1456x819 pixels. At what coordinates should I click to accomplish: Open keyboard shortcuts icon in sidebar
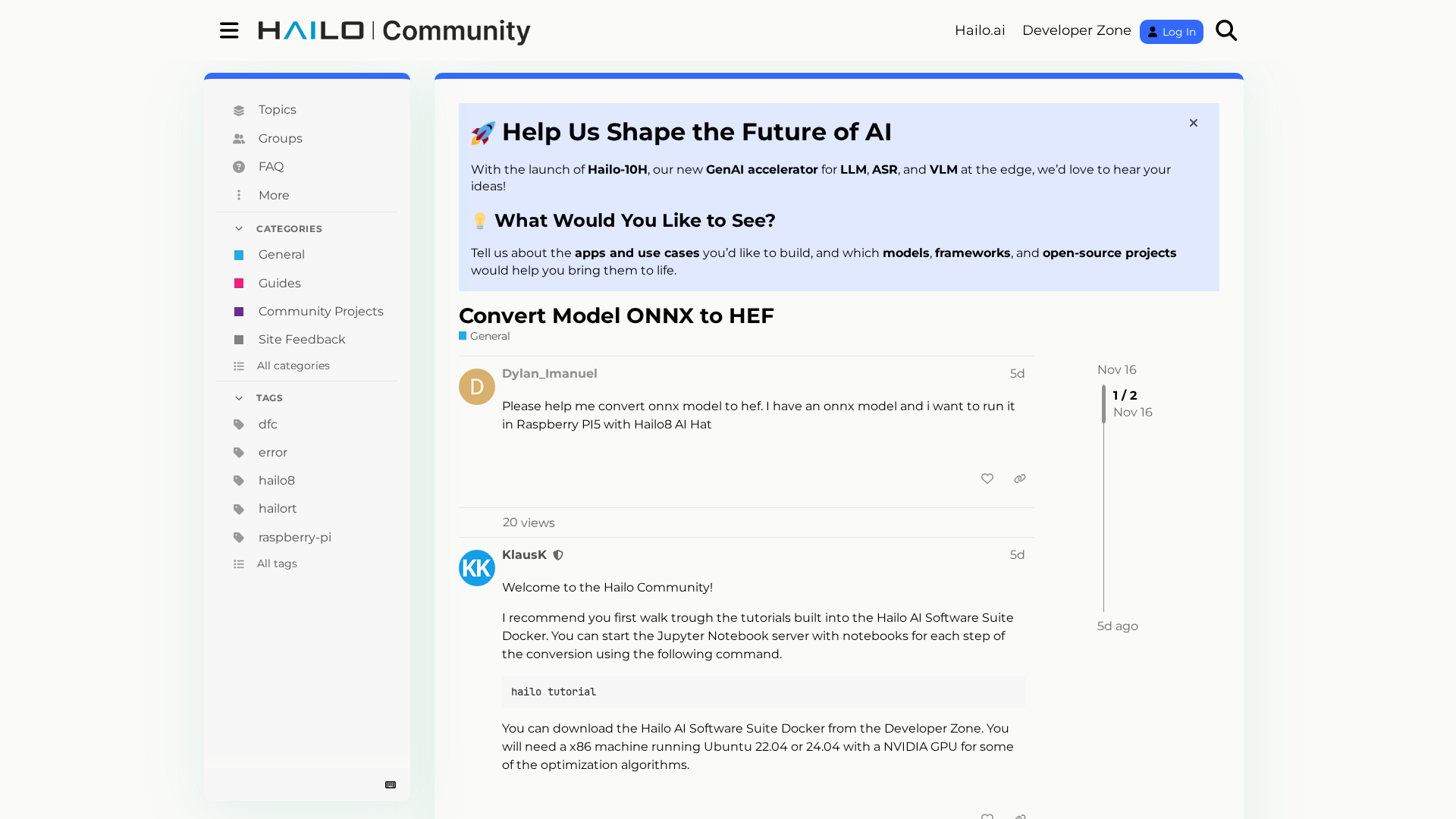point(391,785)
